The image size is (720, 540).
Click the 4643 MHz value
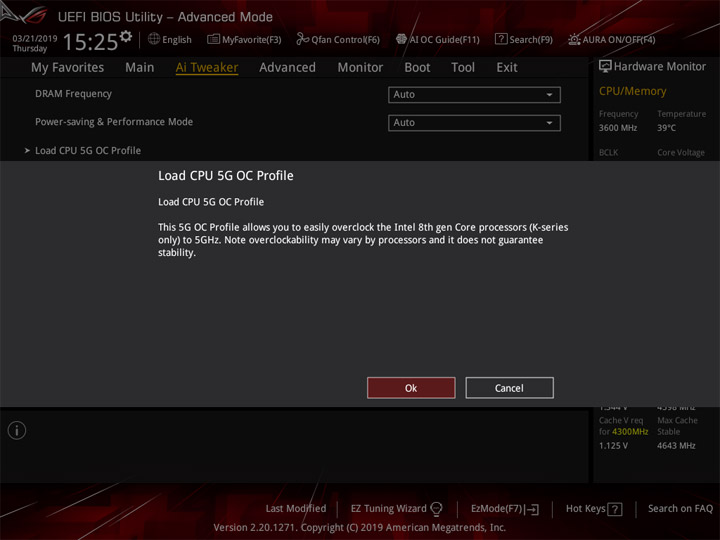point(676,446)
